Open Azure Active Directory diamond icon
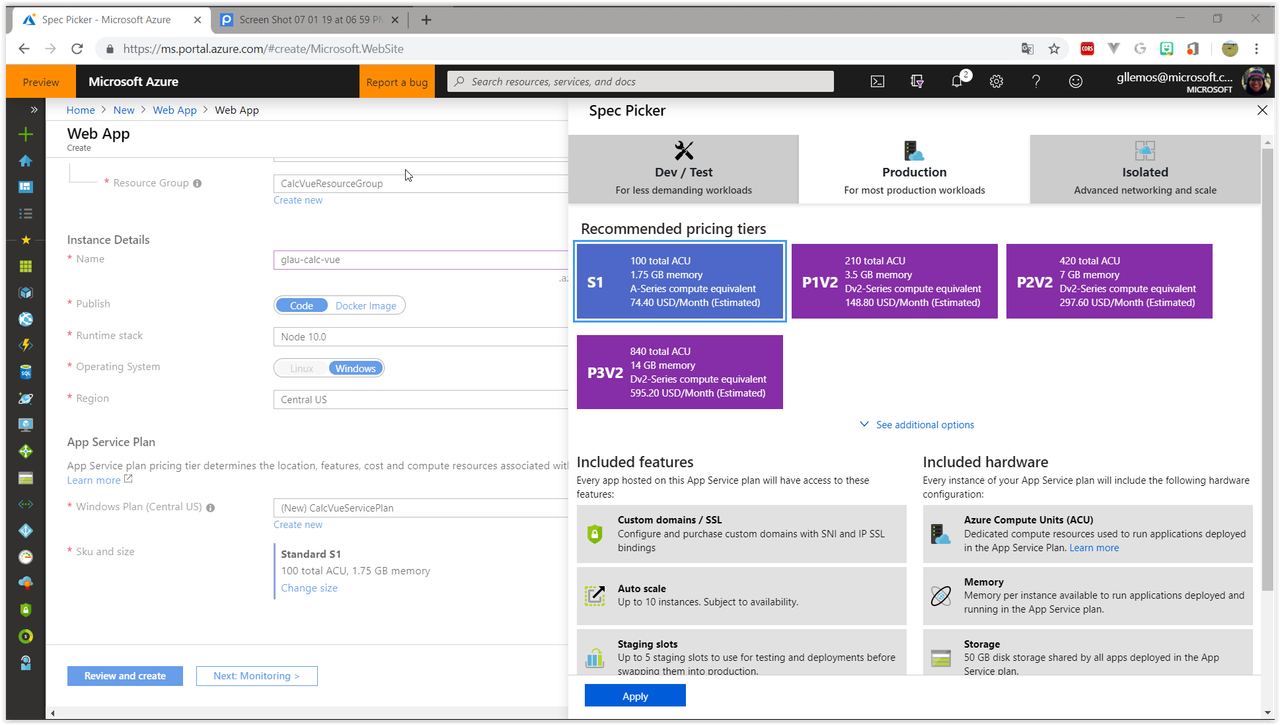1280x725 pixels. click(26, 530)
